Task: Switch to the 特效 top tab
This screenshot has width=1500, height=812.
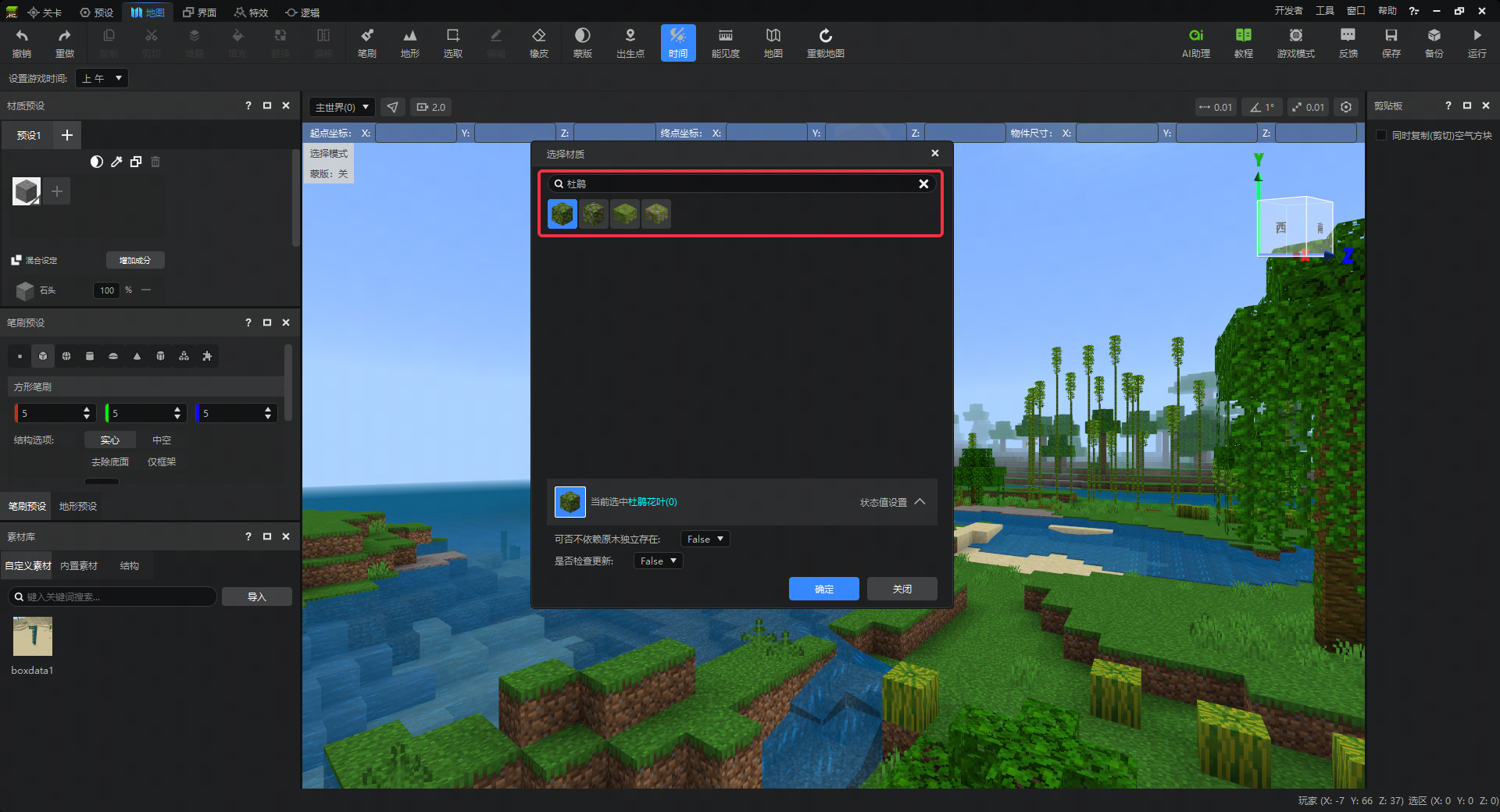Action: click(x=251, y=12)
